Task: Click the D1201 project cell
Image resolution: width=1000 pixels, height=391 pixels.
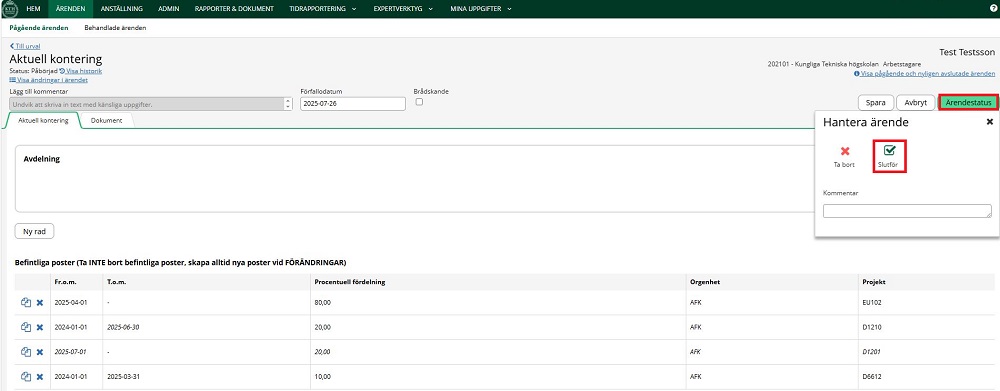Action: (x=871, y=352)
